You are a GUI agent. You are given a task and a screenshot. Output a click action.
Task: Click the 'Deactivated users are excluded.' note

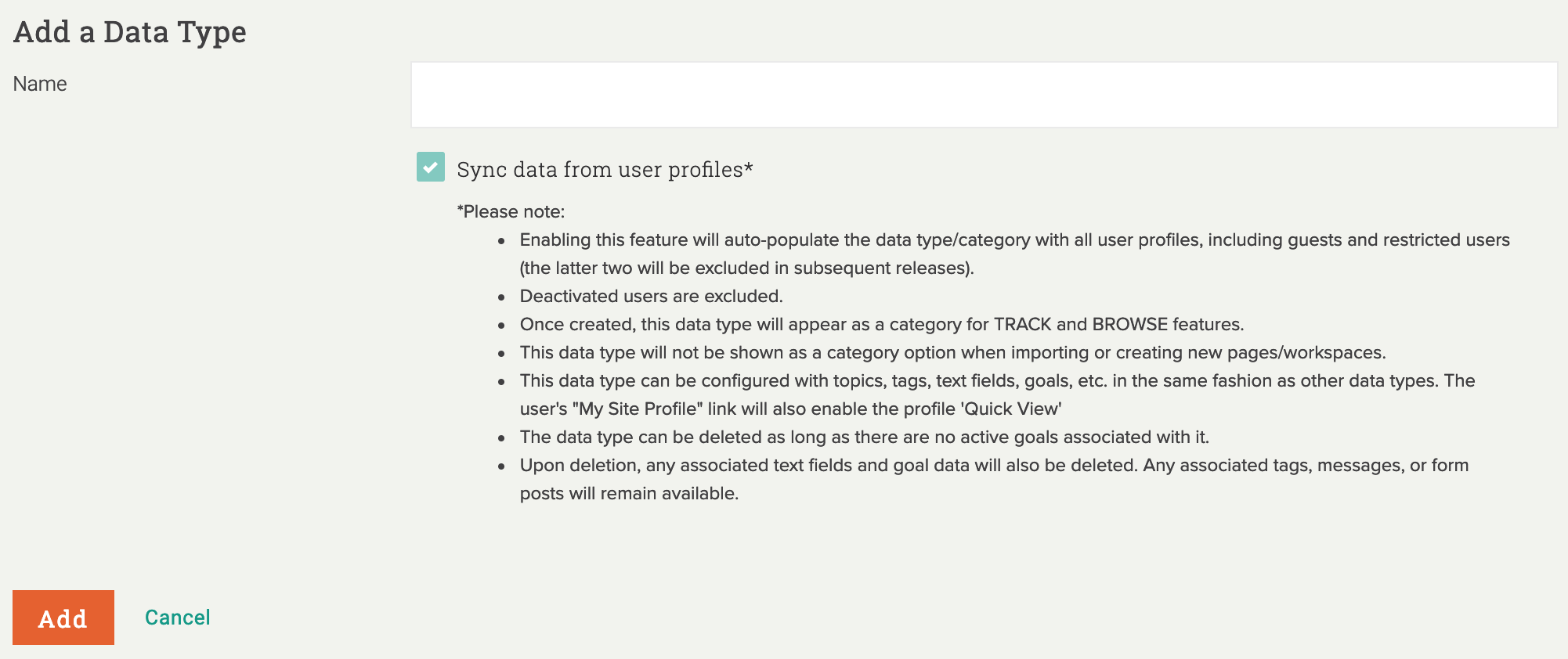click(651, 297)
